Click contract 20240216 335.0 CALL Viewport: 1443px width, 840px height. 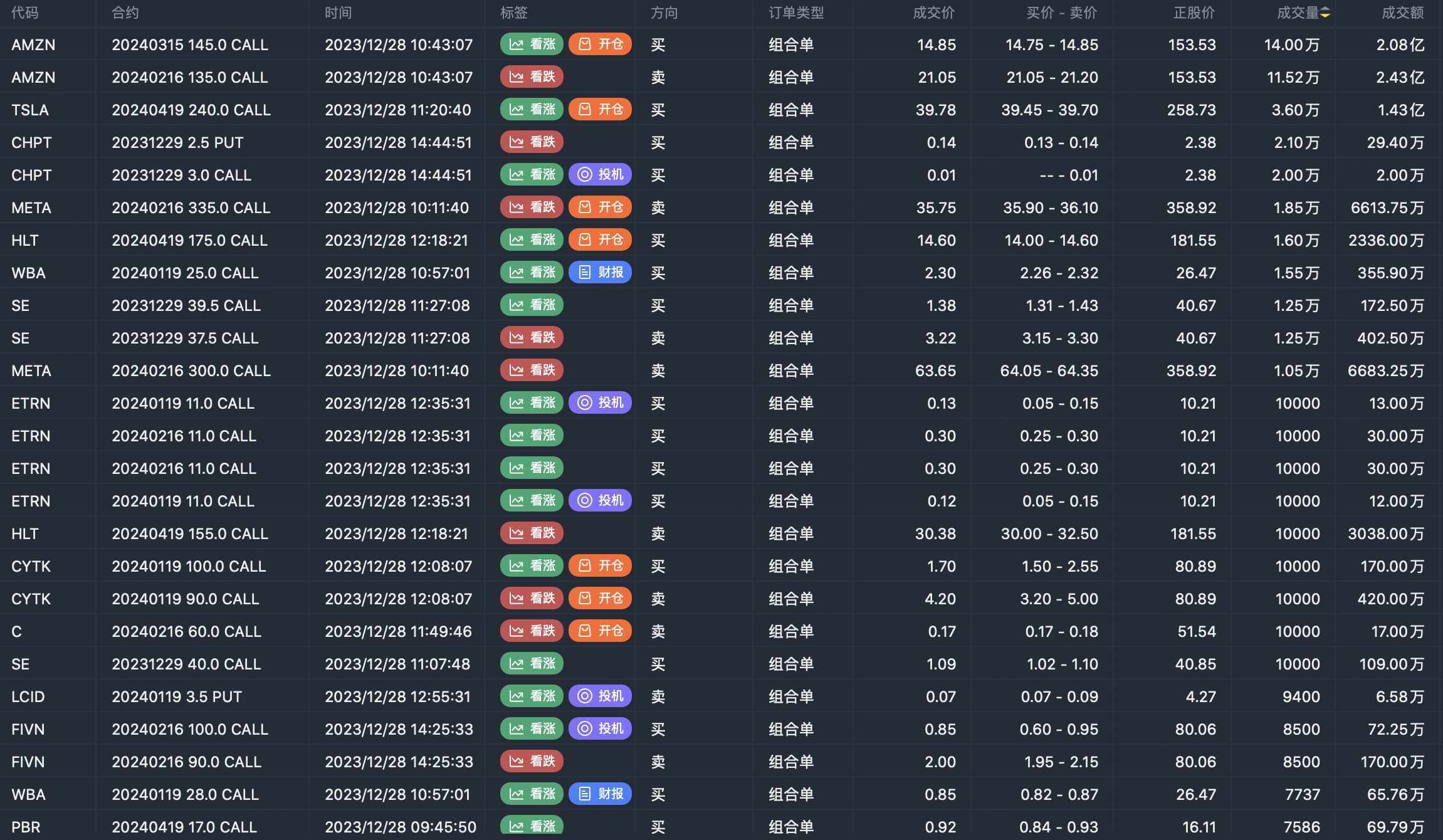(x=191, y=207)
